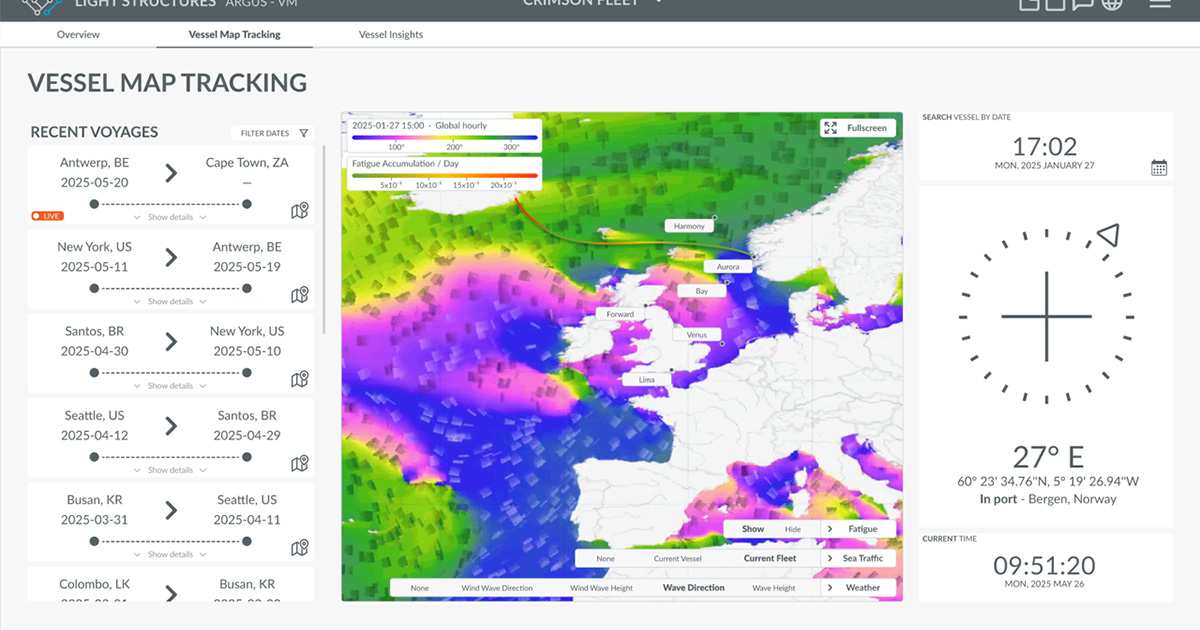Open the hamburger menu at top right
Viewport: 1200px width, 630px height.
point(1160,5)
